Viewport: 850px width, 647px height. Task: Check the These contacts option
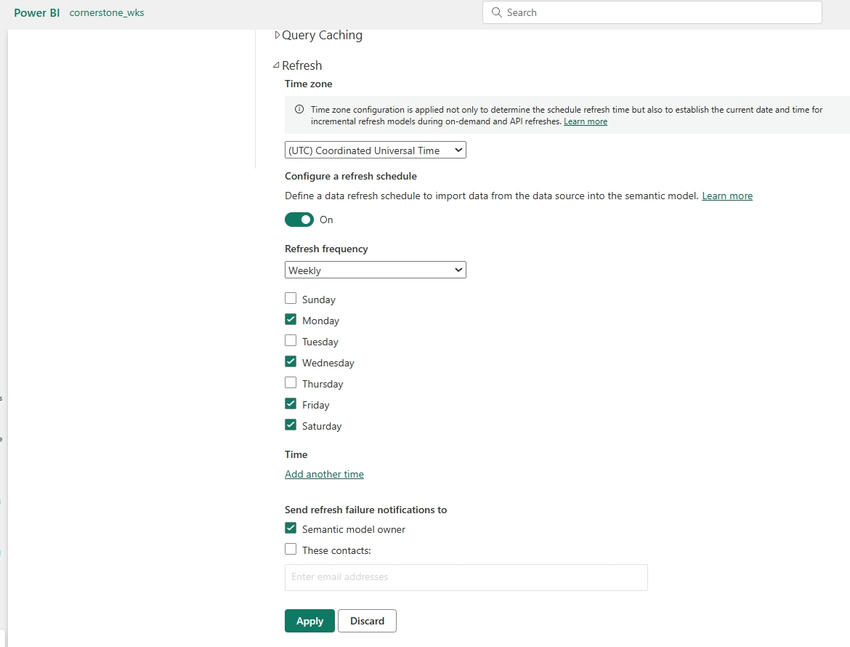coord(291,549)
